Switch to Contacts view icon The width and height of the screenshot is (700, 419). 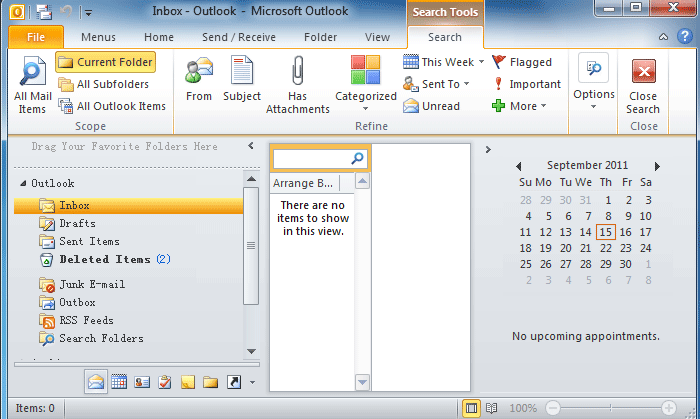click(x=142, y=382)
